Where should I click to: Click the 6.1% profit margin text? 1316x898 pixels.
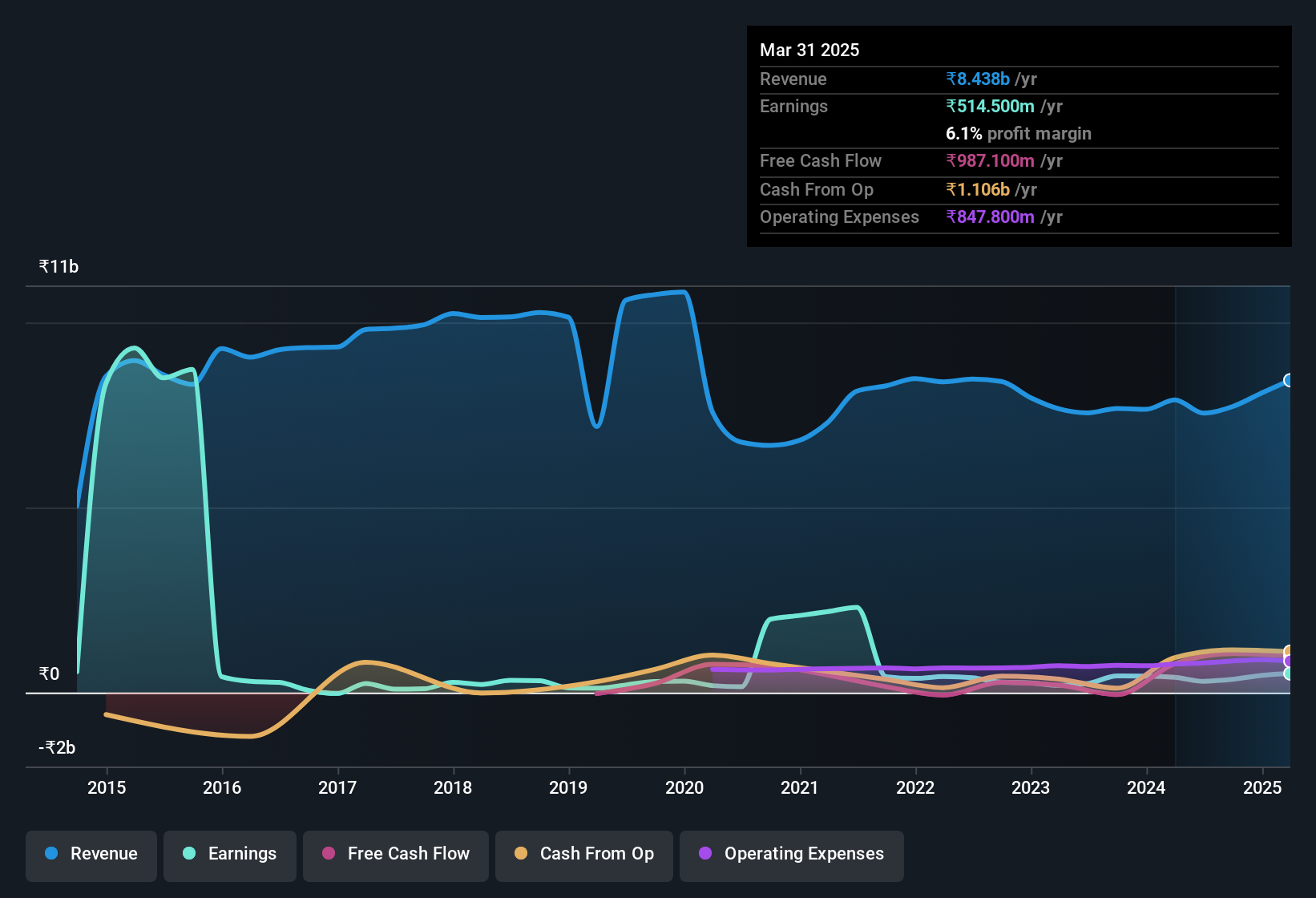click(1019, 133)
